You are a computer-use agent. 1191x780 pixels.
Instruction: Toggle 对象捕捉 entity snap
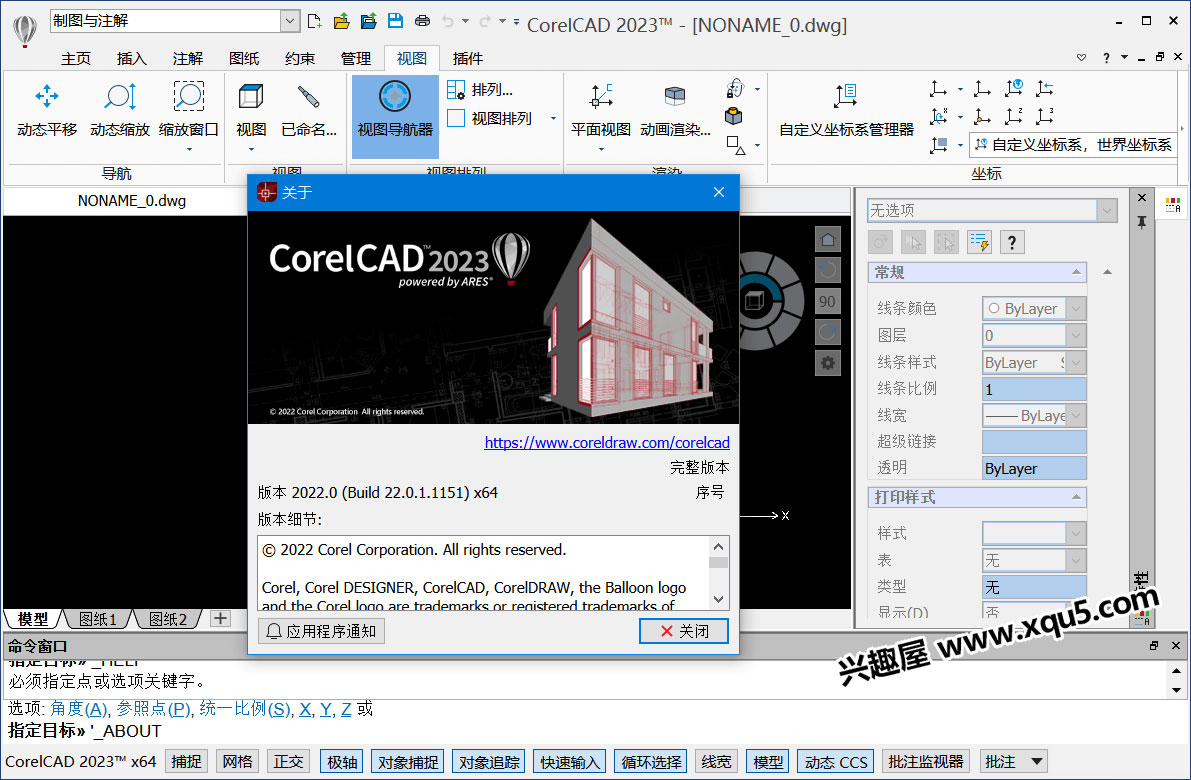[x=408, y=762]
